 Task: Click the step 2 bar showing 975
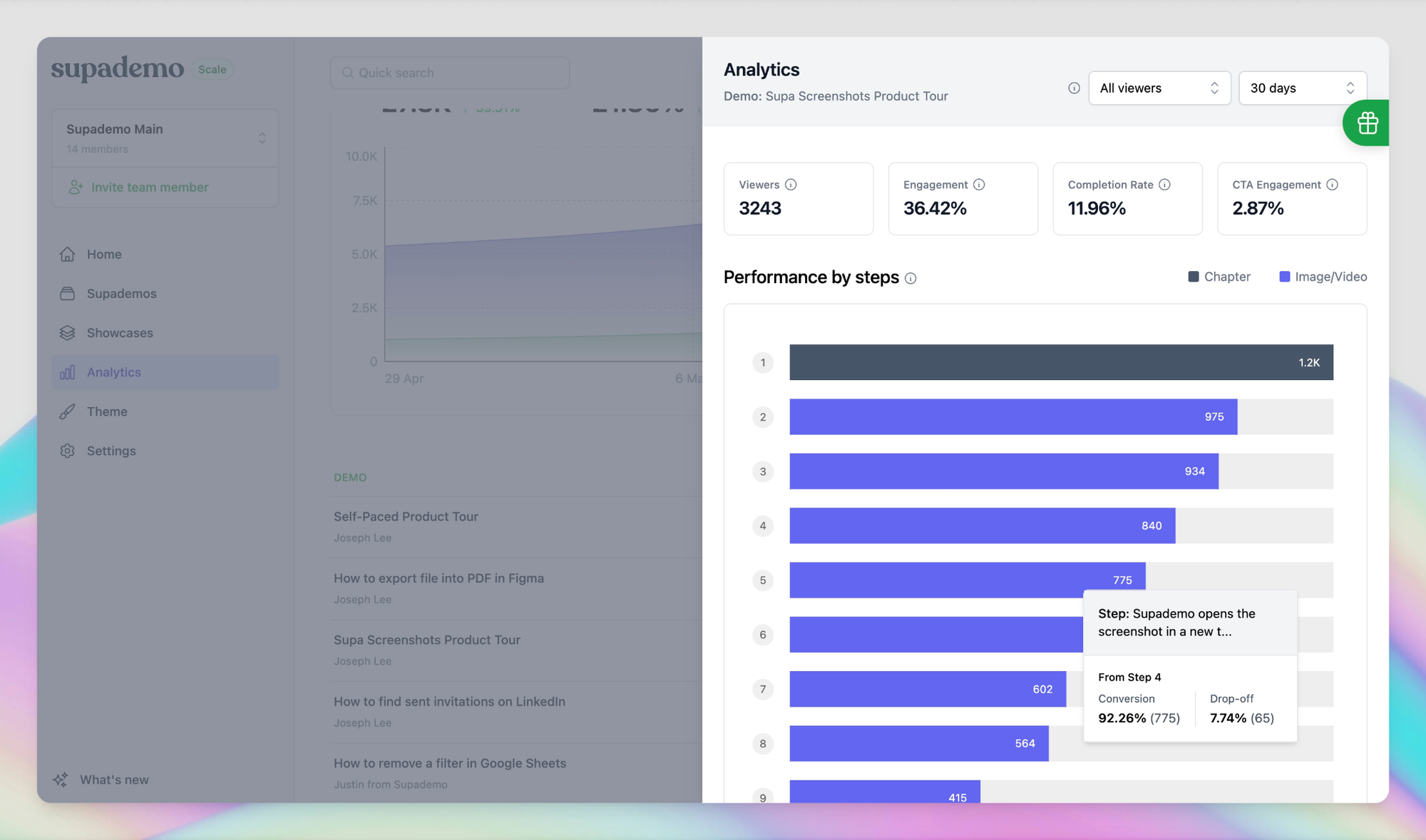pyautogui.click(x=1013, y=416)
